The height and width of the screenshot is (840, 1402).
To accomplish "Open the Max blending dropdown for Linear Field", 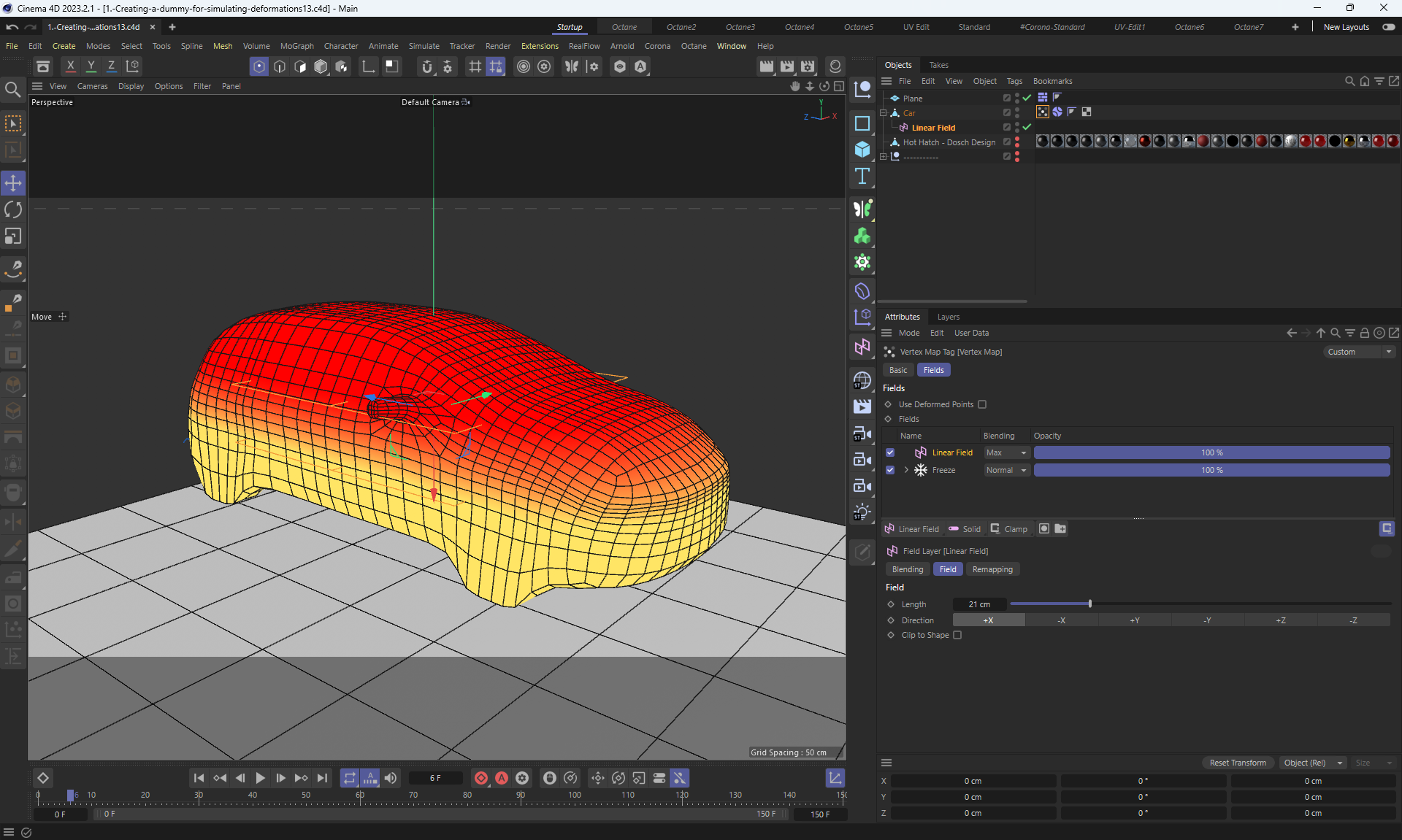I will 1006,452.
